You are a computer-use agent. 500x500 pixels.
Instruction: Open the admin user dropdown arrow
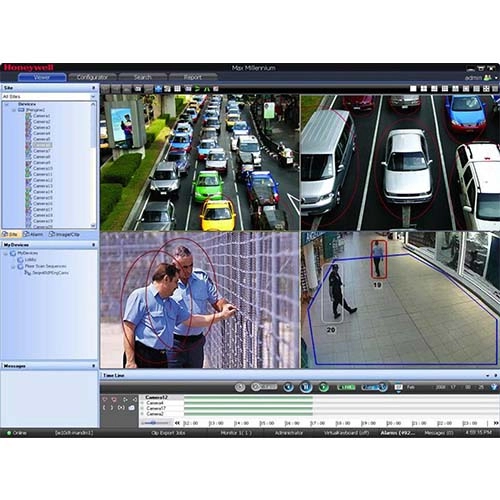coord(496,78)
